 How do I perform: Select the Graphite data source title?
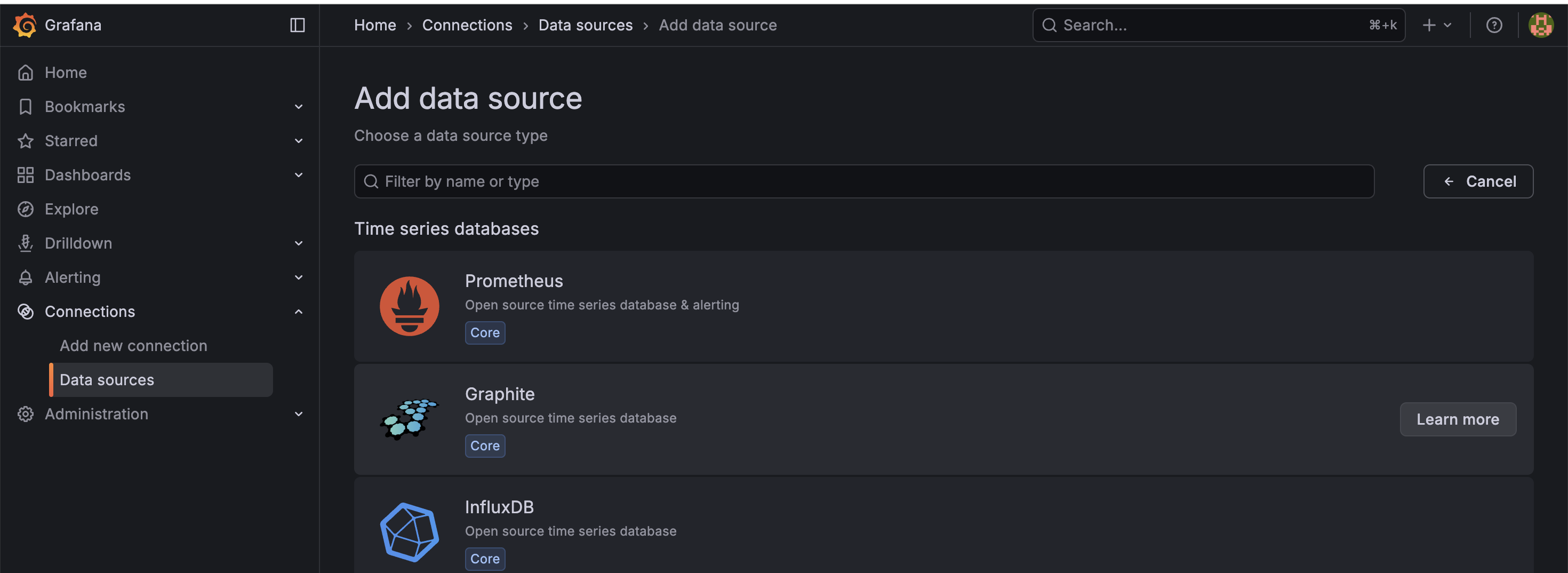point(499,394)
